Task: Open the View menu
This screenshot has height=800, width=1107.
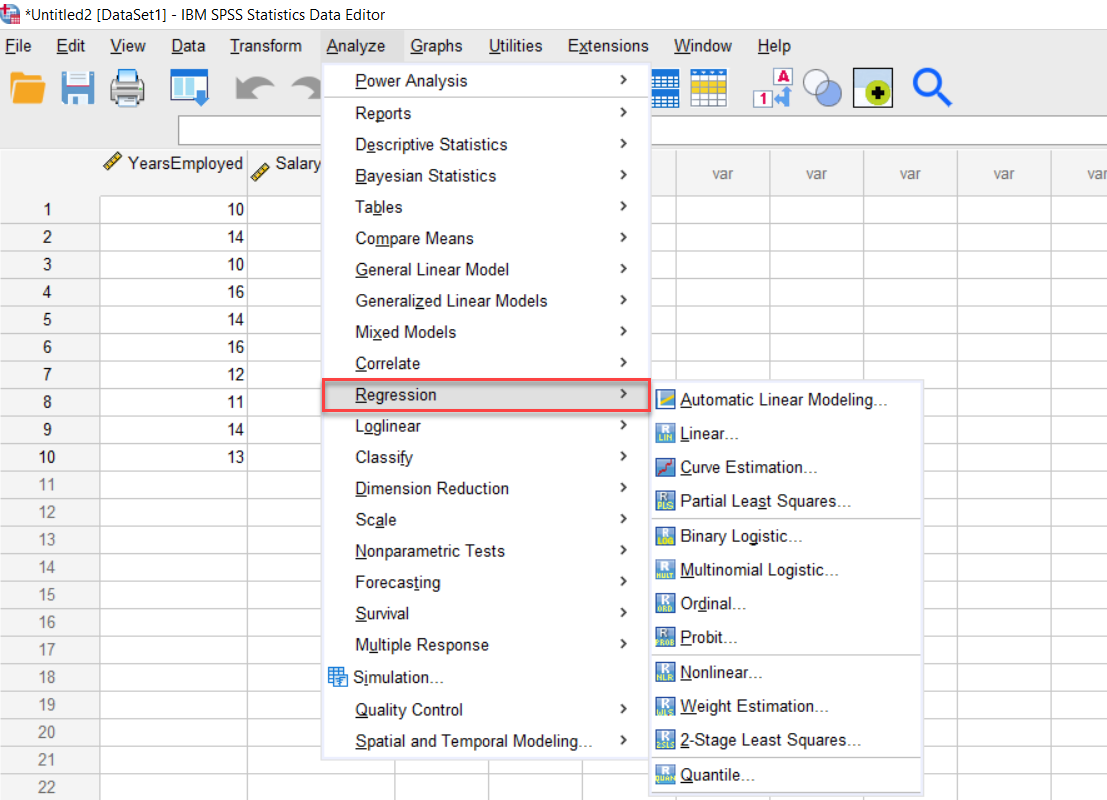Action: [x=128, y=46]
